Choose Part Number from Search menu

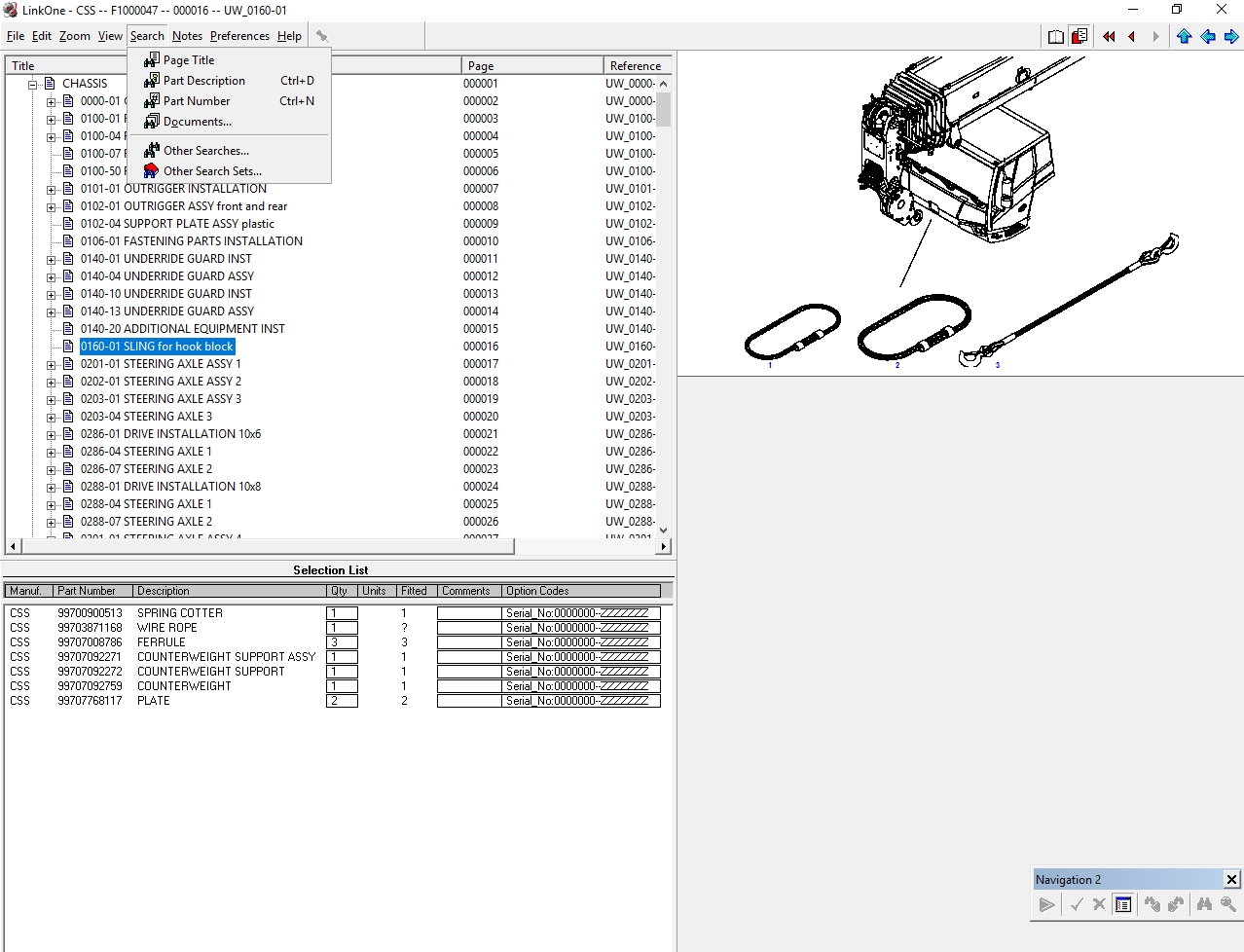194,100
